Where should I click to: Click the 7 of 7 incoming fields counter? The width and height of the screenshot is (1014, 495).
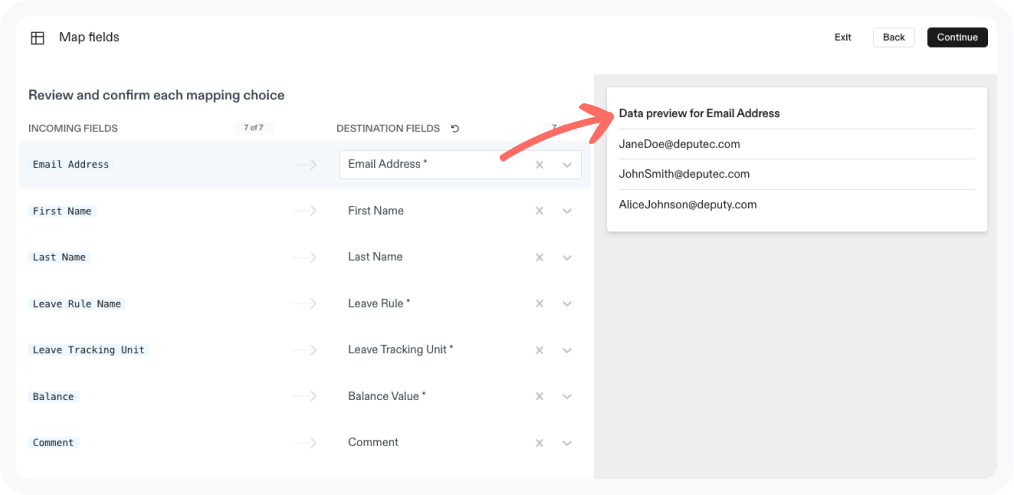pos(254,128)
